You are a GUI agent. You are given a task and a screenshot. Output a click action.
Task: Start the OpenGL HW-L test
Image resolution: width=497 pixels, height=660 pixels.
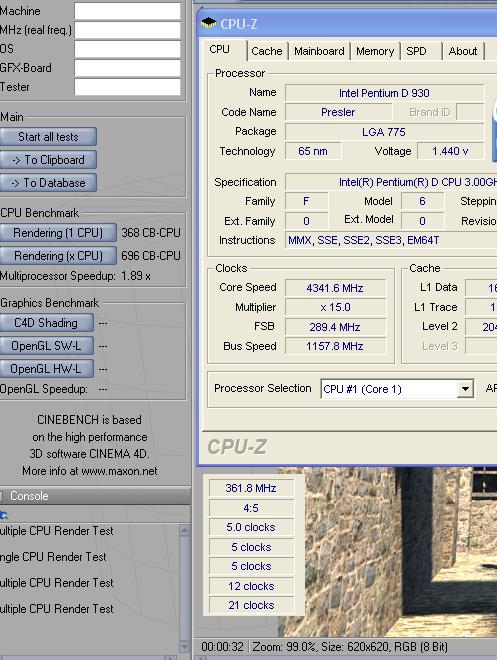46,369
